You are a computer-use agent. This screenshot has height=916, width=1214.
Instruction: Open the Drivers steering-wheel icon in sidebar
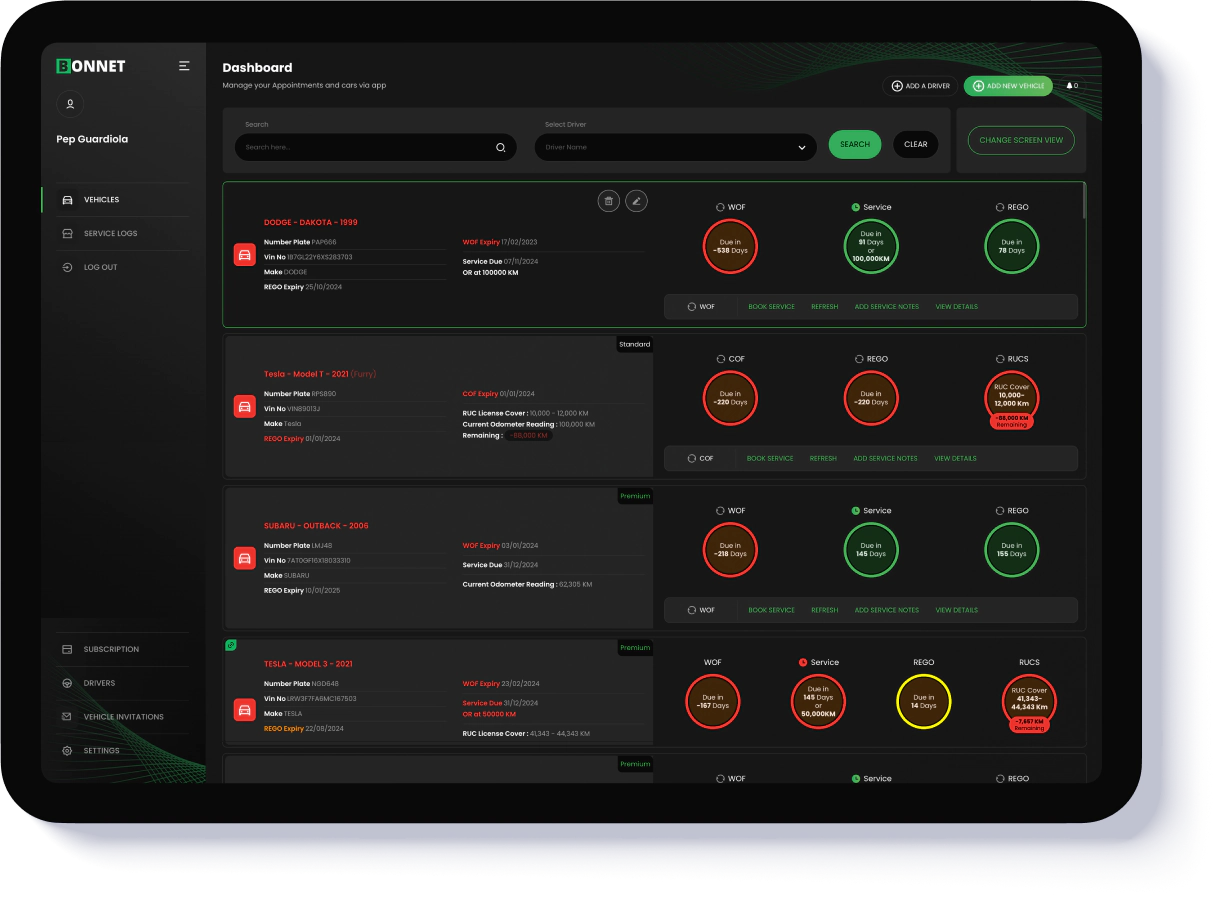66,683
